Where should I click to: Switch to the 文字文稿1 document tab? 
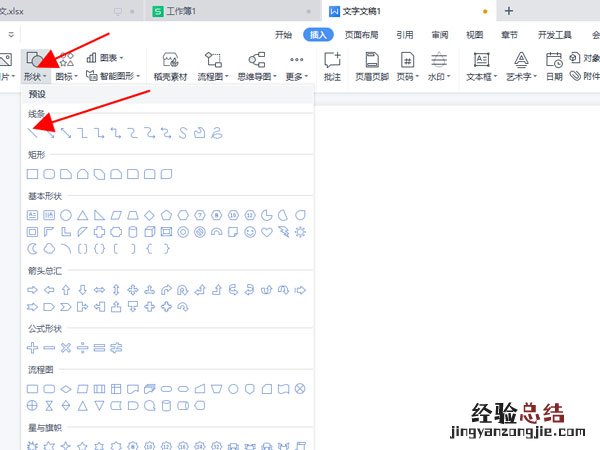408,11
